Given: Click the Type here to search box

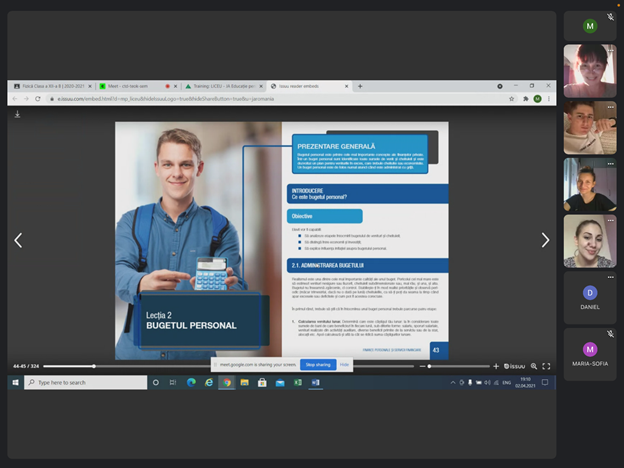Looking at the screenshot, I should pyautogui.click(x=86, y=382).
